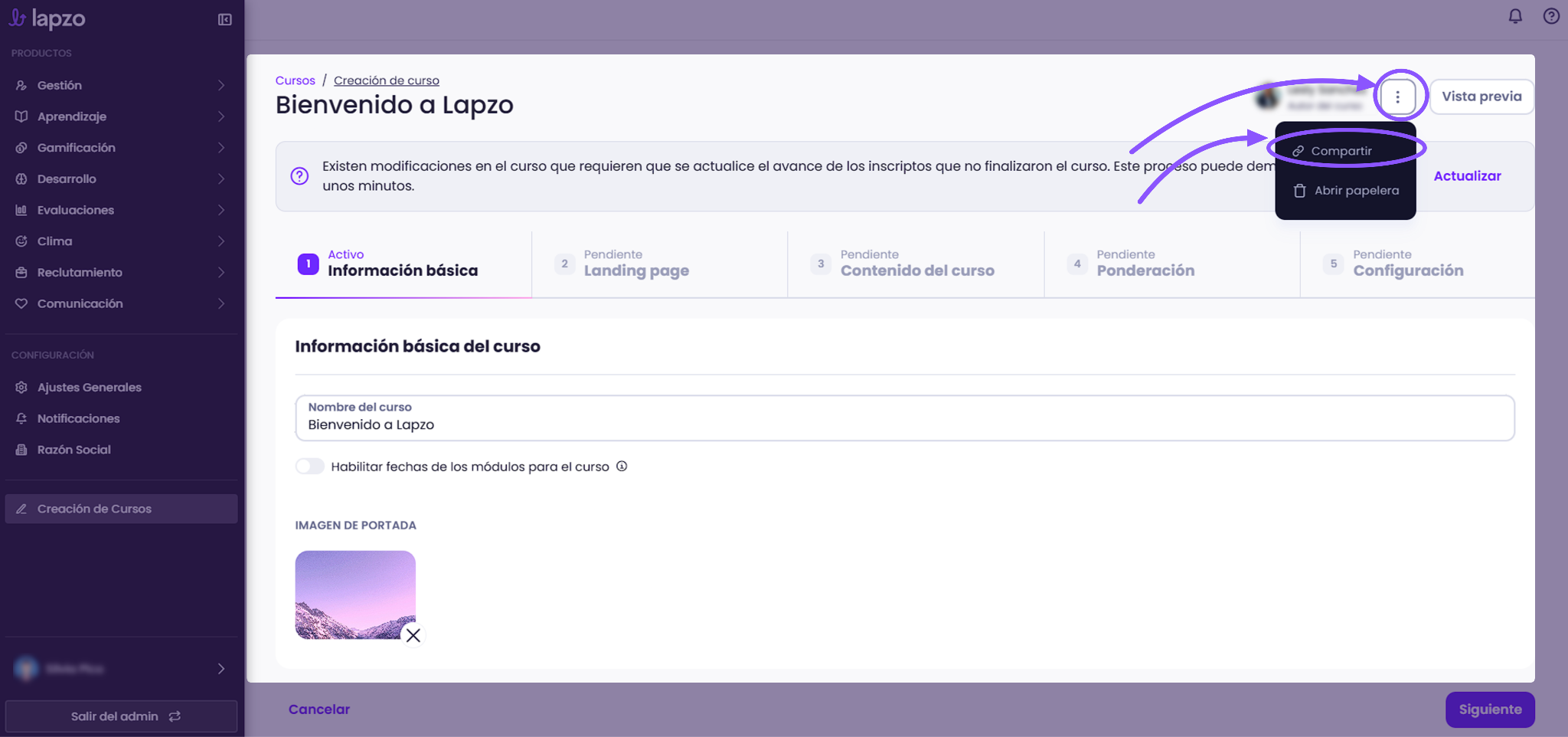Expand the Gamificación menu chevron

click(x=221, y=147)
